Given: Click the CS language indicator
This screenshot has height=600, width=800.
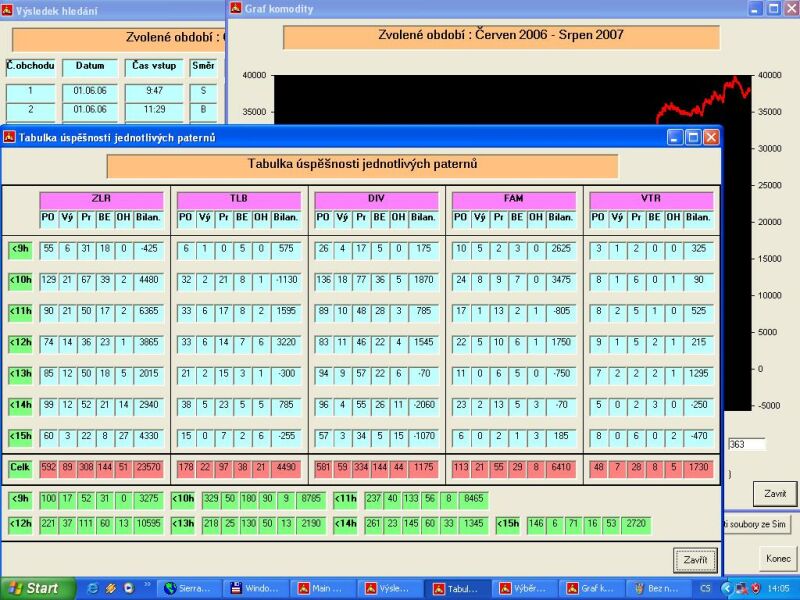Looking at the screenshot, I should click(705, 588).
